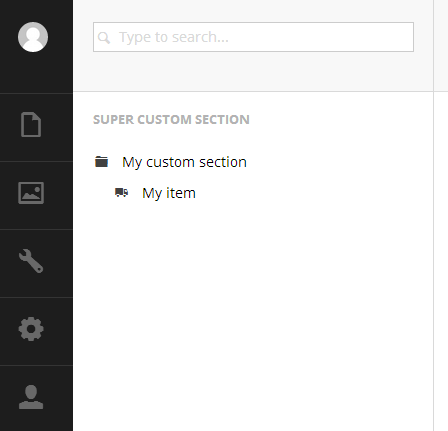Open the Settings section wrench icon
Viewport: 448px width, 431px height.
point(31,261)
